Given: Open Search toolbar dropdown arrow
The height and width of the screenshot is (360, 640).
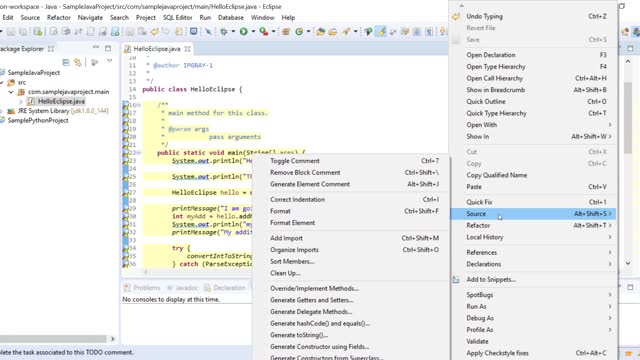Looking at the screenshot, I should click(356, 31).
